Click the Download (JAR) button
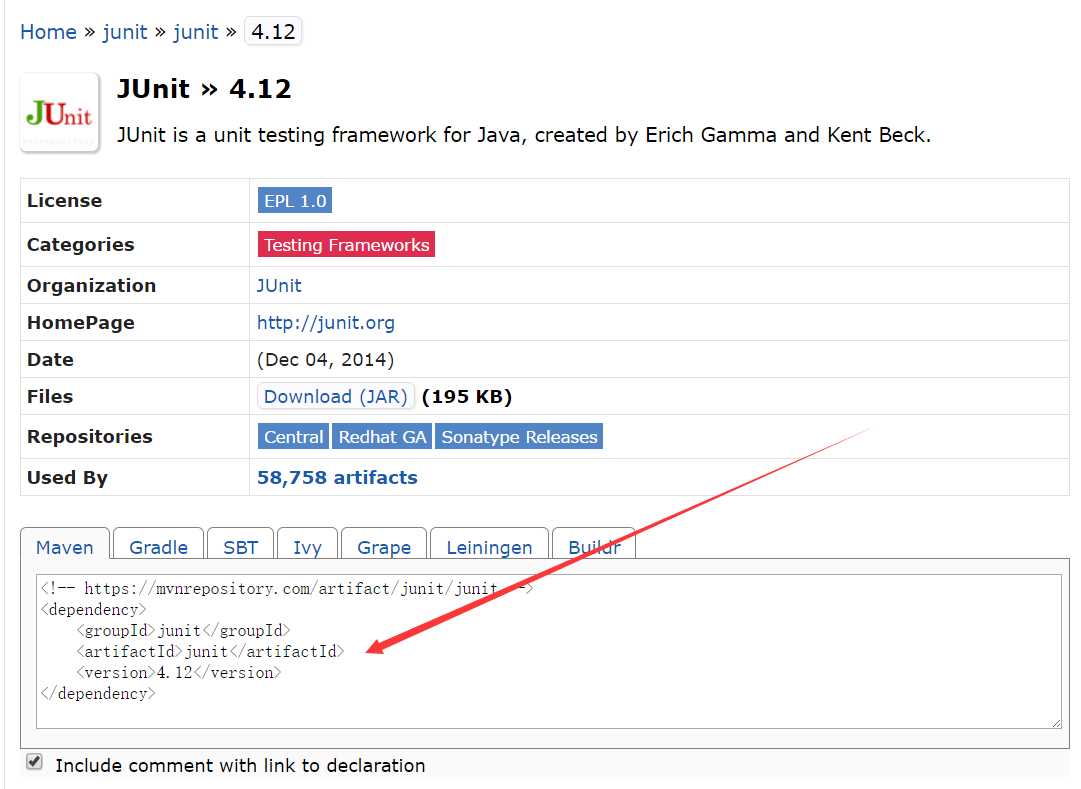 [336, 397]
